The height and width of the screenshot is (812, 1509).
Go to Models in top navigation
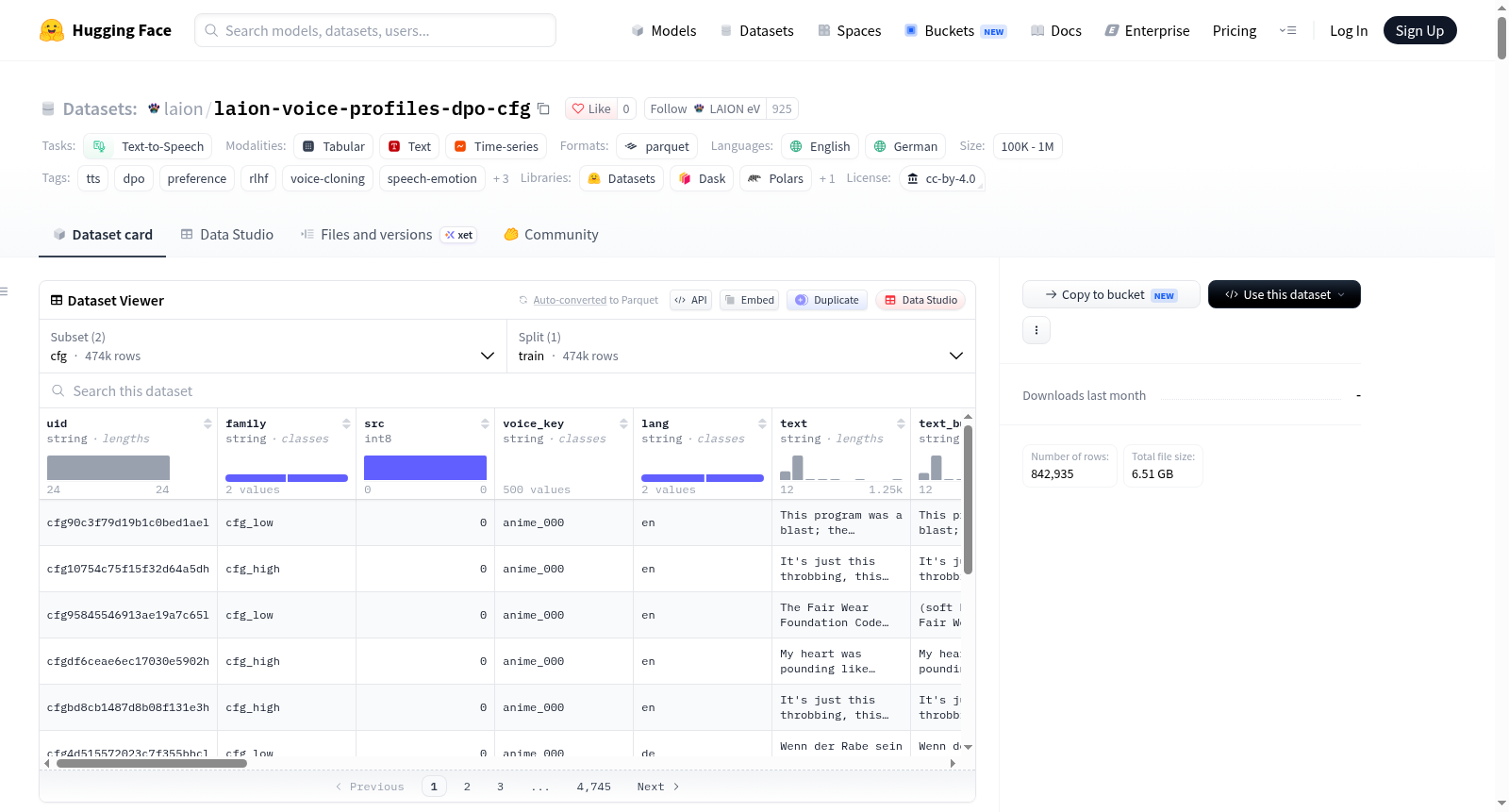coord(664,30)
